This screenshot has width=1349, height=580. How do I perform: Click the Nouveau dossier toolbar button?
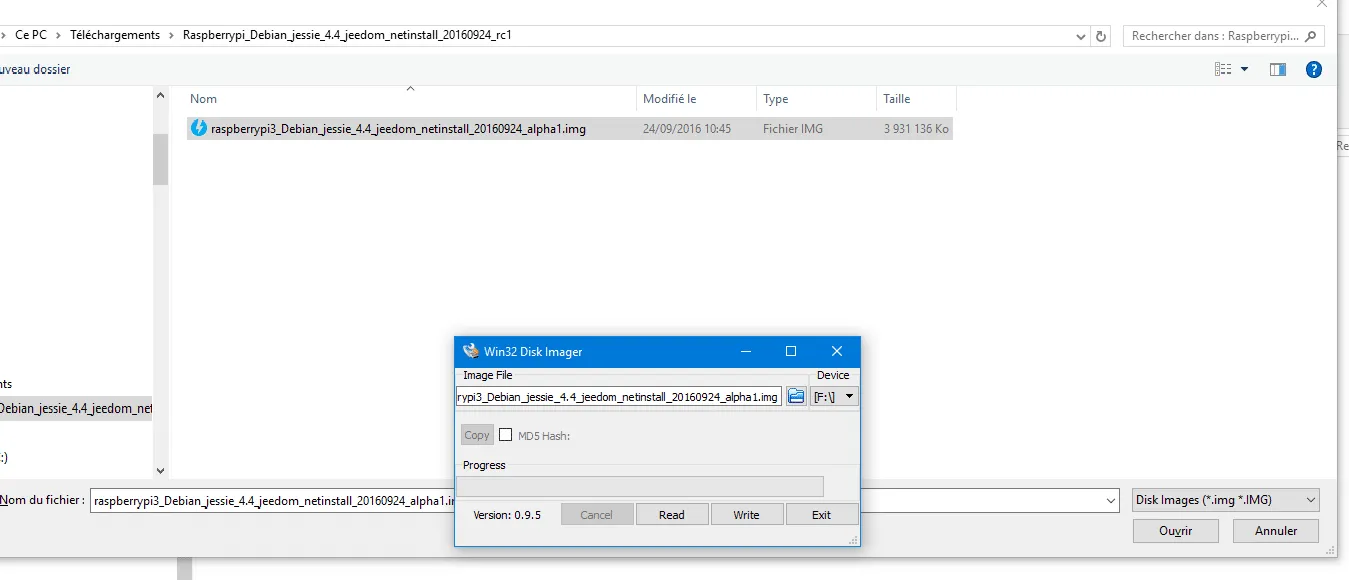[x=35, y=69]
